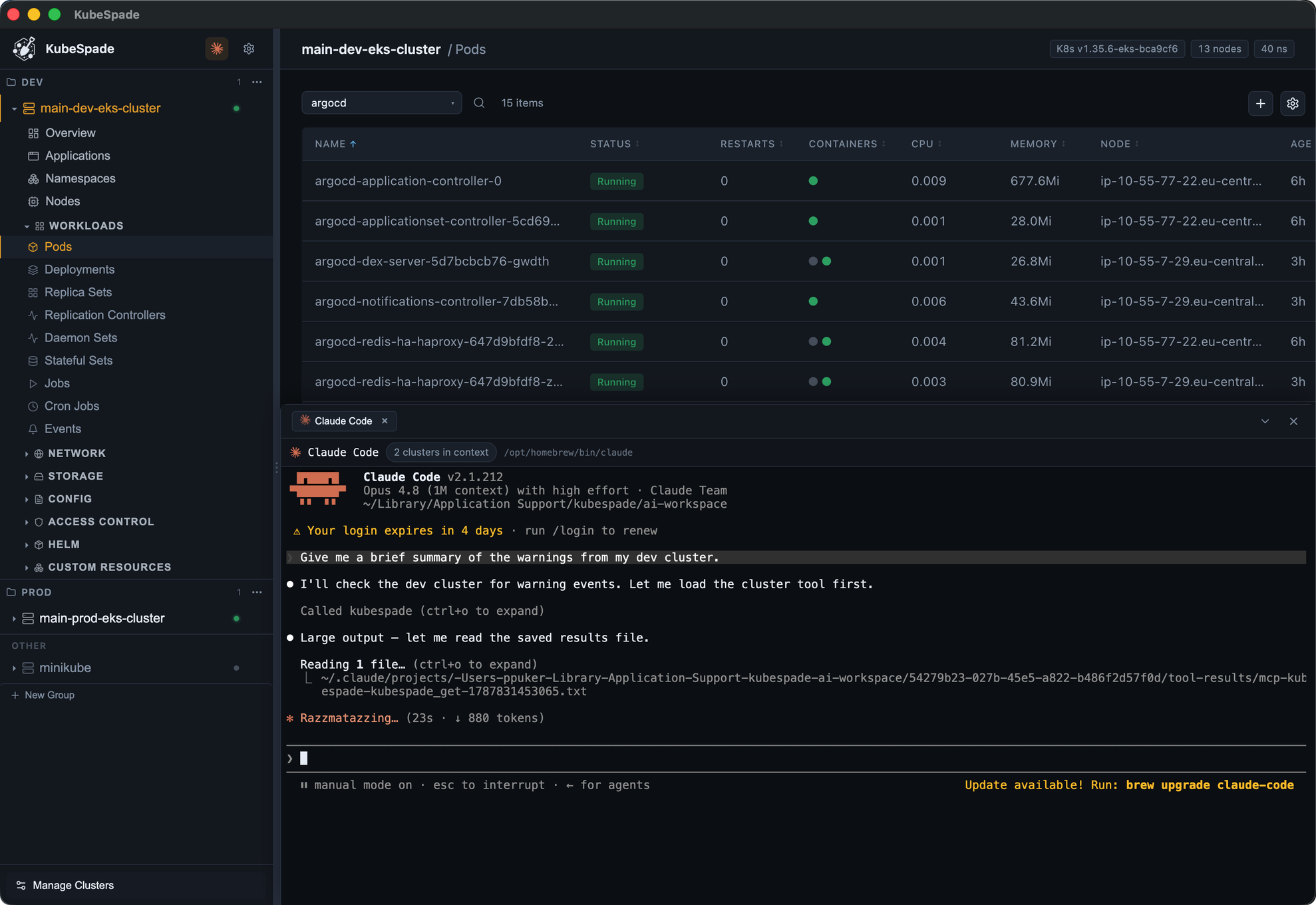Expand ACCESS CONTROL section
1316x905 pixels.
click(x=27, y=522)
